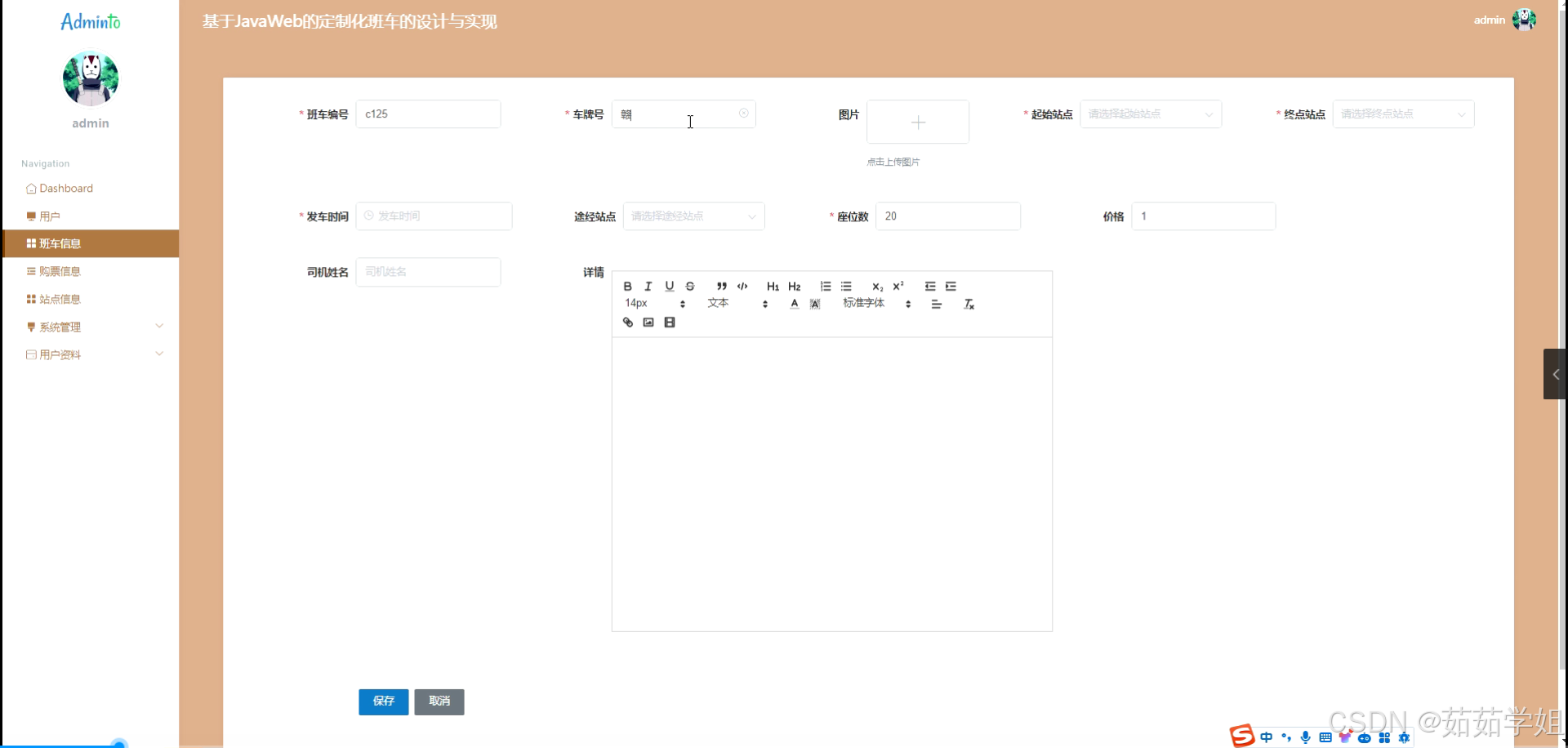Open the text color picker in the editor
1568x748 pixels.
click(794, 304)
